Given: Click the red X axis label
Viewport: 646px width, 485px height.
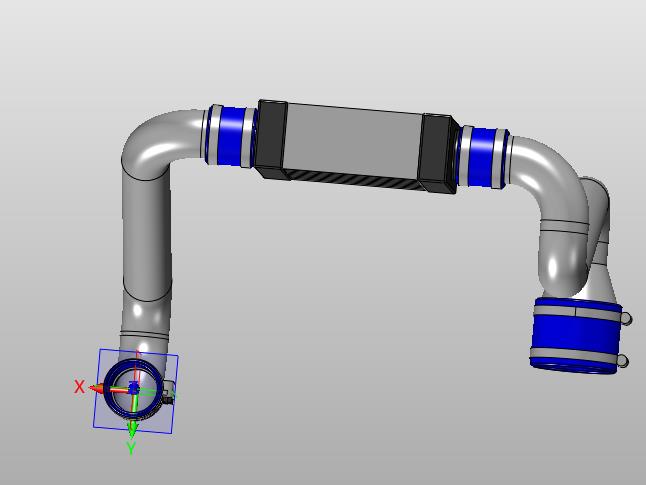Looking at the screenshot, I should tap(80, 387).
